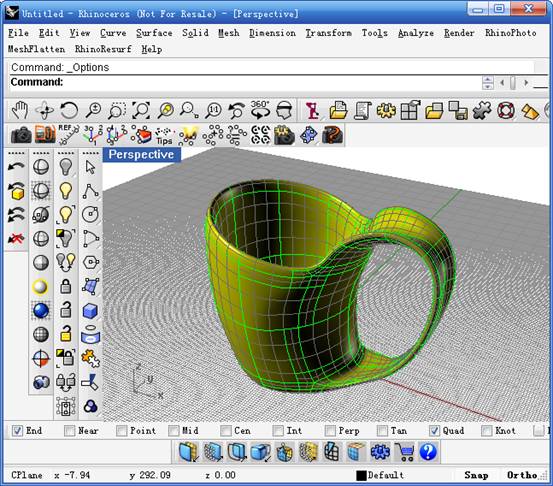Viewport: 553px width, 486px height.
Task: Open the MeshFlatten menu
Action: (x=36, y=49)
